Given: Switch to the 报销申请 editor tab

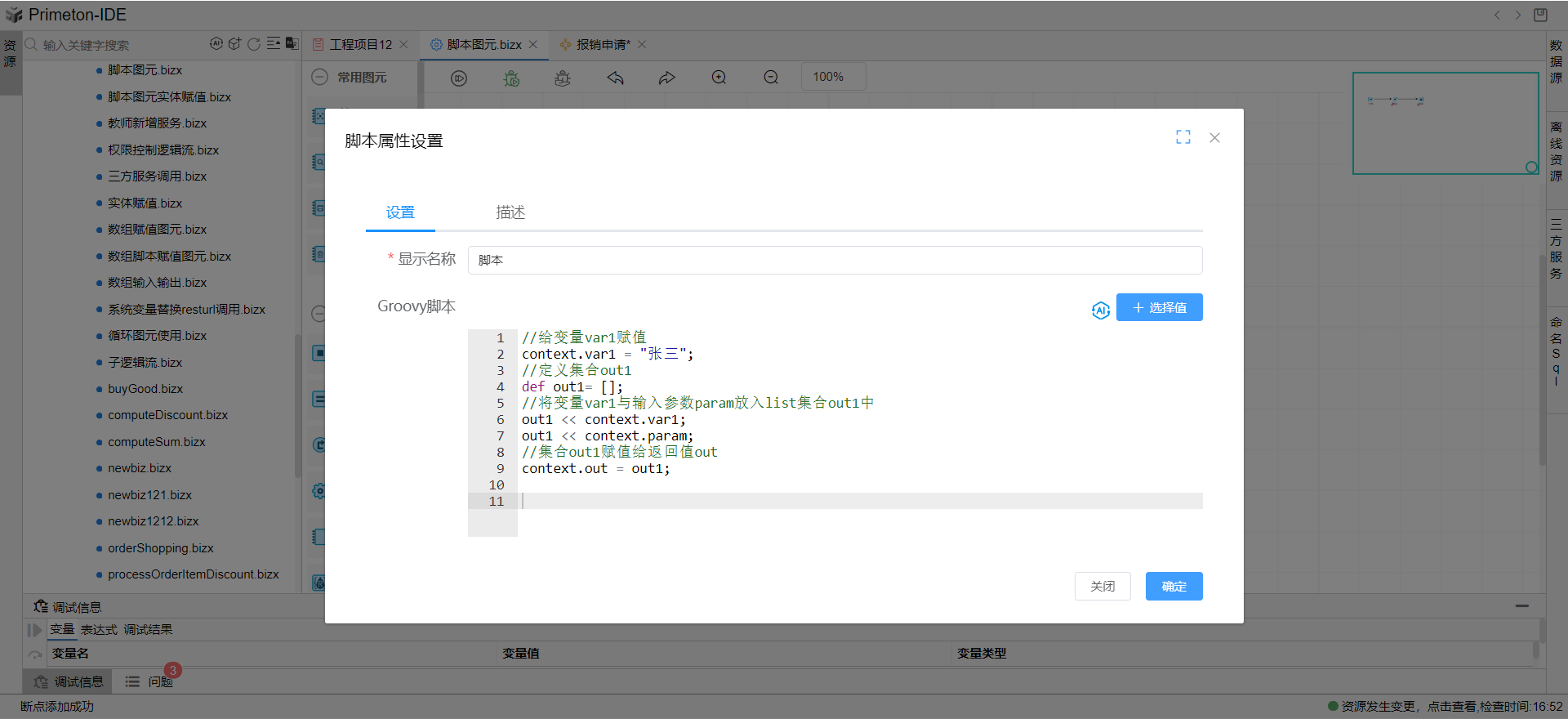Looking at the screenshot, I should (x=603, y=45).
